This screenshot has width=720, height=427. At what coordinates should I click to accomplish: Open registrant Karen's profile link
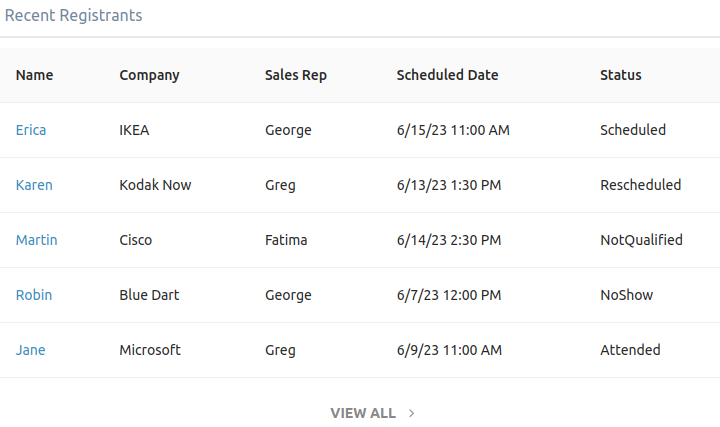(x=34, y=185)
